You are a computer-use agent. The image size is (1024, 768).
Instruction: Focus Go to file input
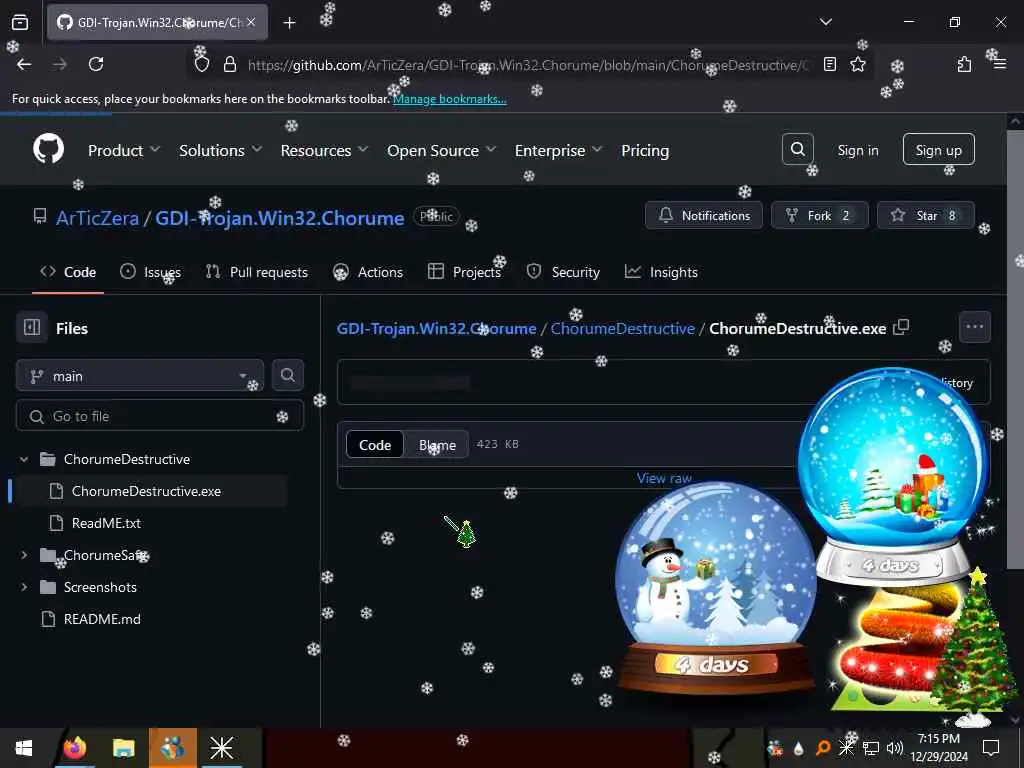point(159,416)
